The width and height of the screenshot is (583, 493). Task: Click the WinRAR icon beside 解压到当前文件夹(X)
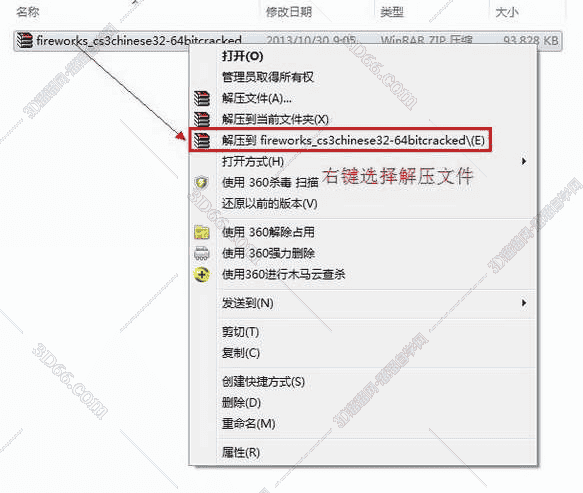[202, 119]
